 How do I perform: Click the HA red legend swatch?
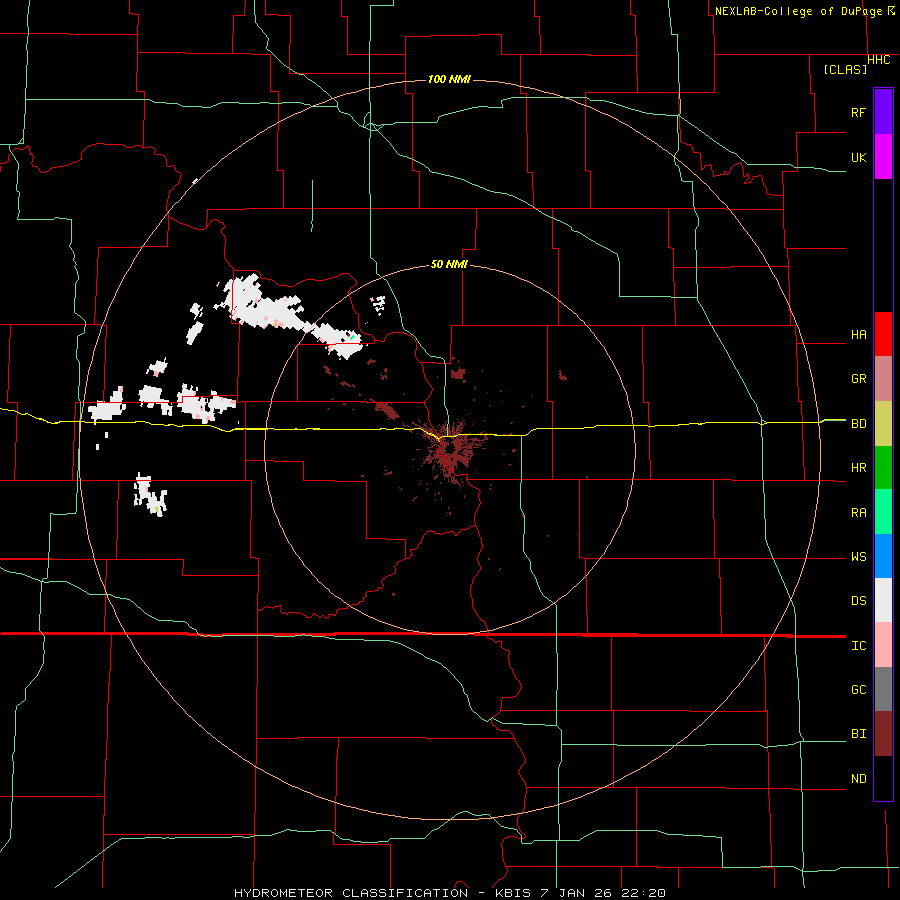click(883, 334)
